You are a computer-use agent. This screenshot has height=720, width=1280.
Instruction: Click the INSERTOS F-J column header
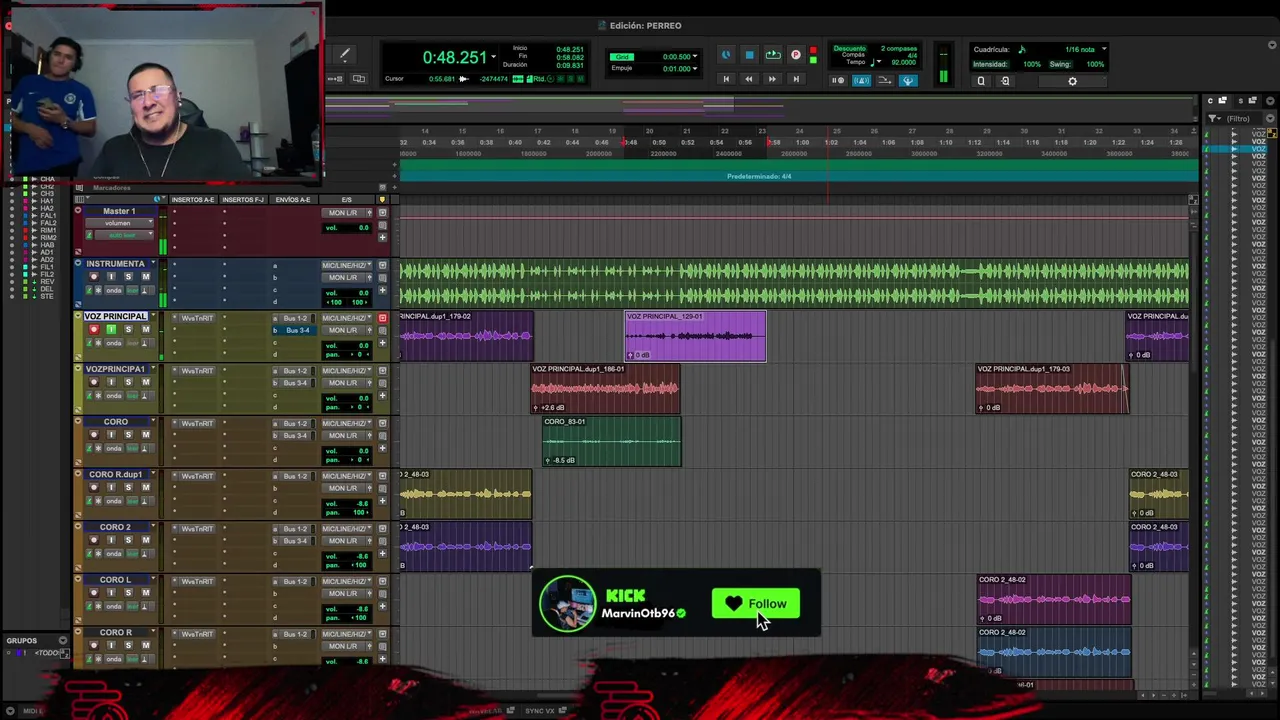[243, 200]
